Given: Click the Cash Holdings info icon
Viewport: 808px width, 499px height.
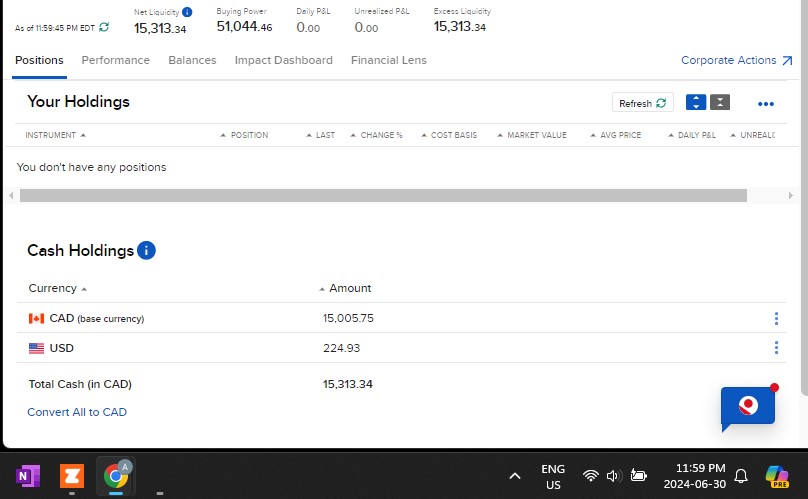Looking at the screenshot, I should coord(146,251).
